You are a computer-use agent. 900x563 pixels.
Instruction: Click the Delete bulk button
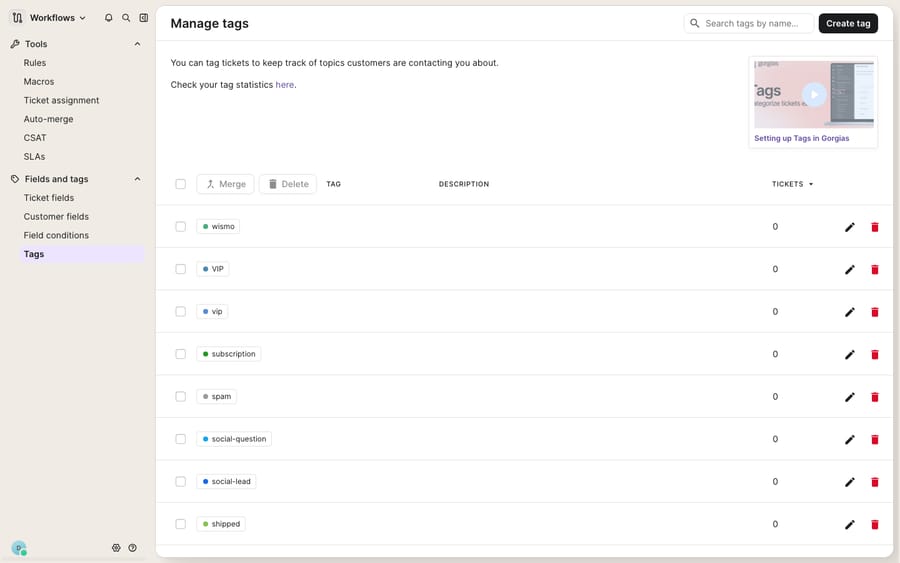(x=288, y=184)
